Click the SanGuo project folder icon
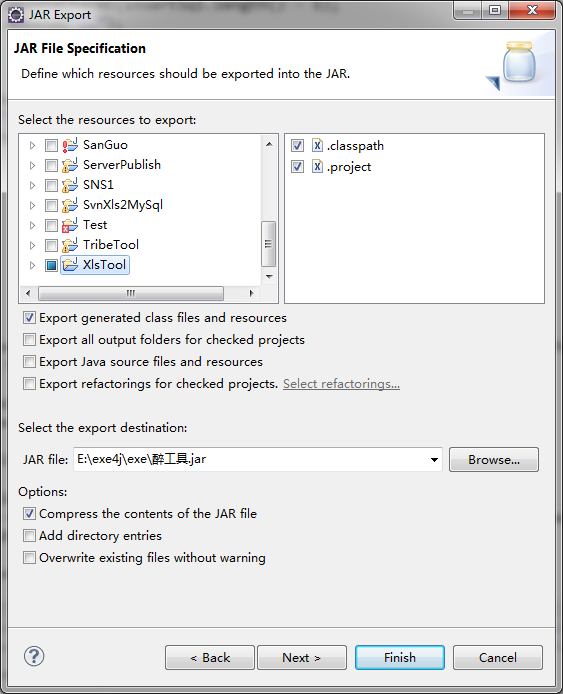The width and height of the screenshot is (563, 694). [x=70, y=145]
